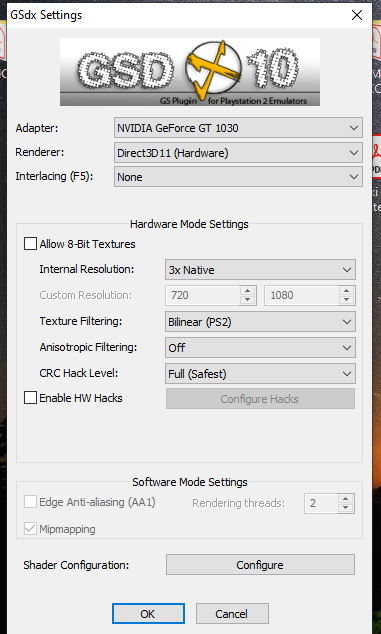Decrease Rendering threads with the down arrow
The width and height of the screenshot is (381, 634).
pos(346,508)
